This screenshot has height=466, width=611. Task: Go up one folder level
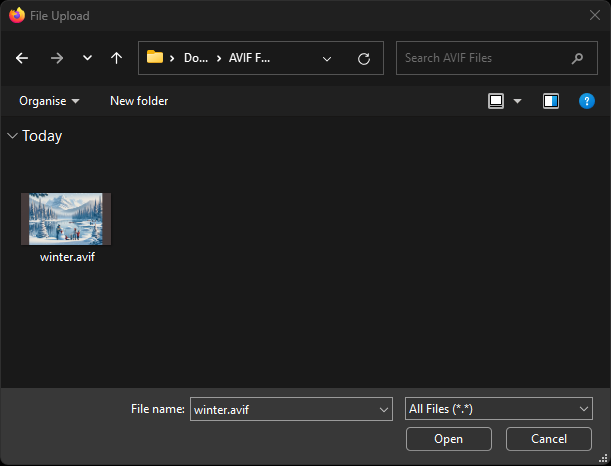click(116, 58)
